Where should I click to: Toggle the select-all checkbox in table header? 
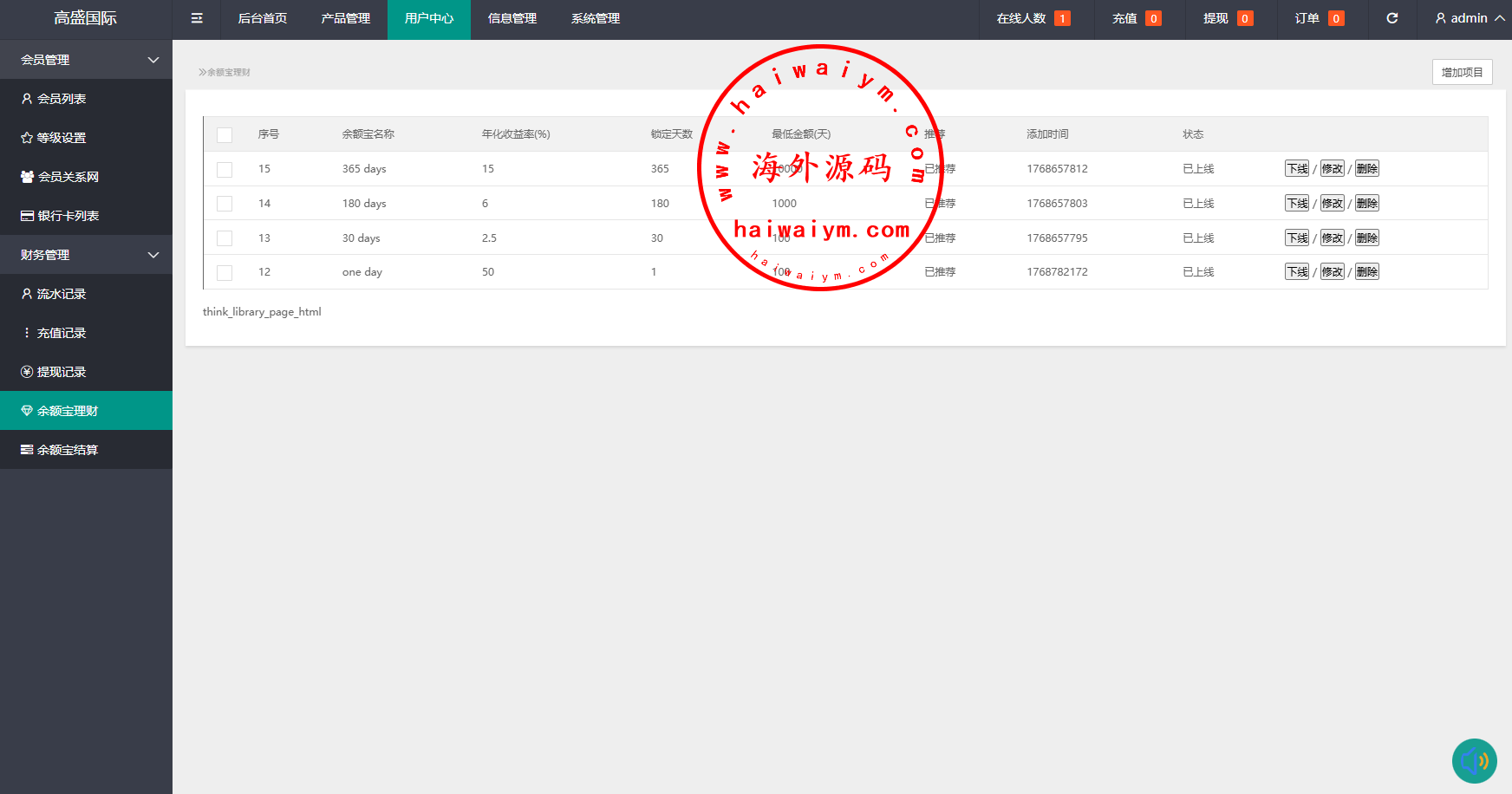(225, 134)
